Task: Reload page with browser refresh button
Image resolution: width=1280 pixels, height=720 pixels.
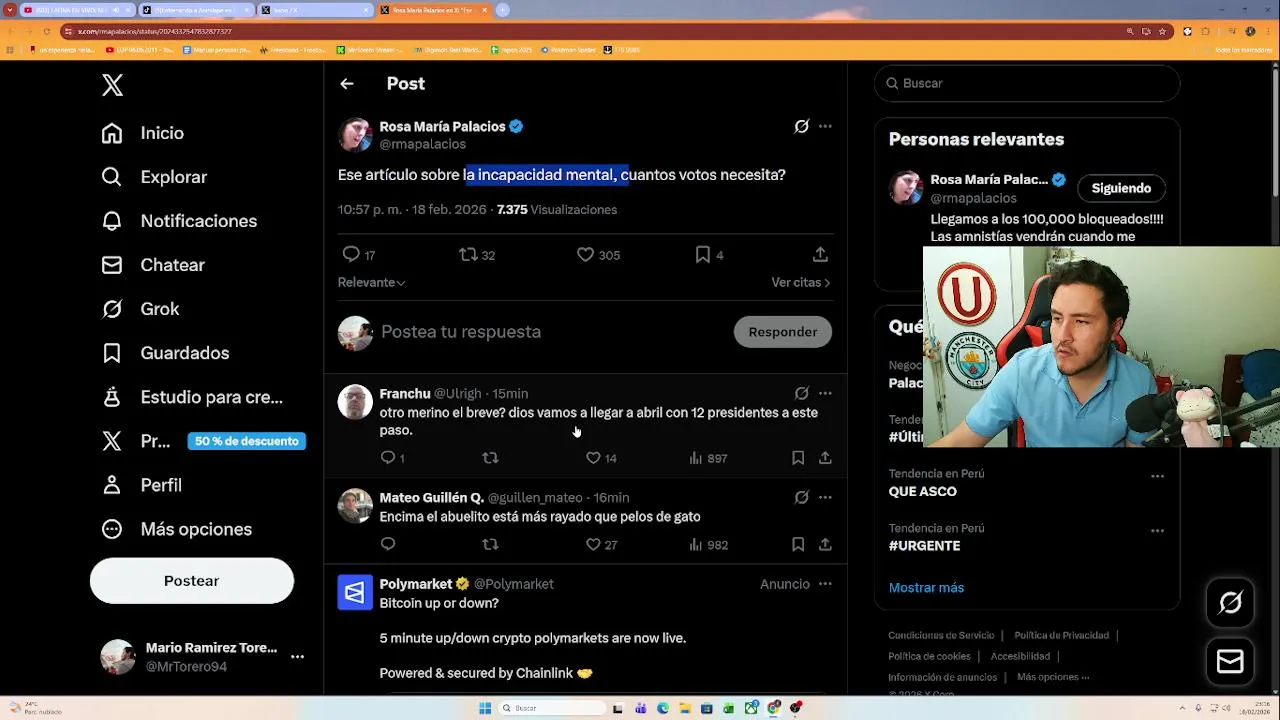Action: tap(46, 31)
